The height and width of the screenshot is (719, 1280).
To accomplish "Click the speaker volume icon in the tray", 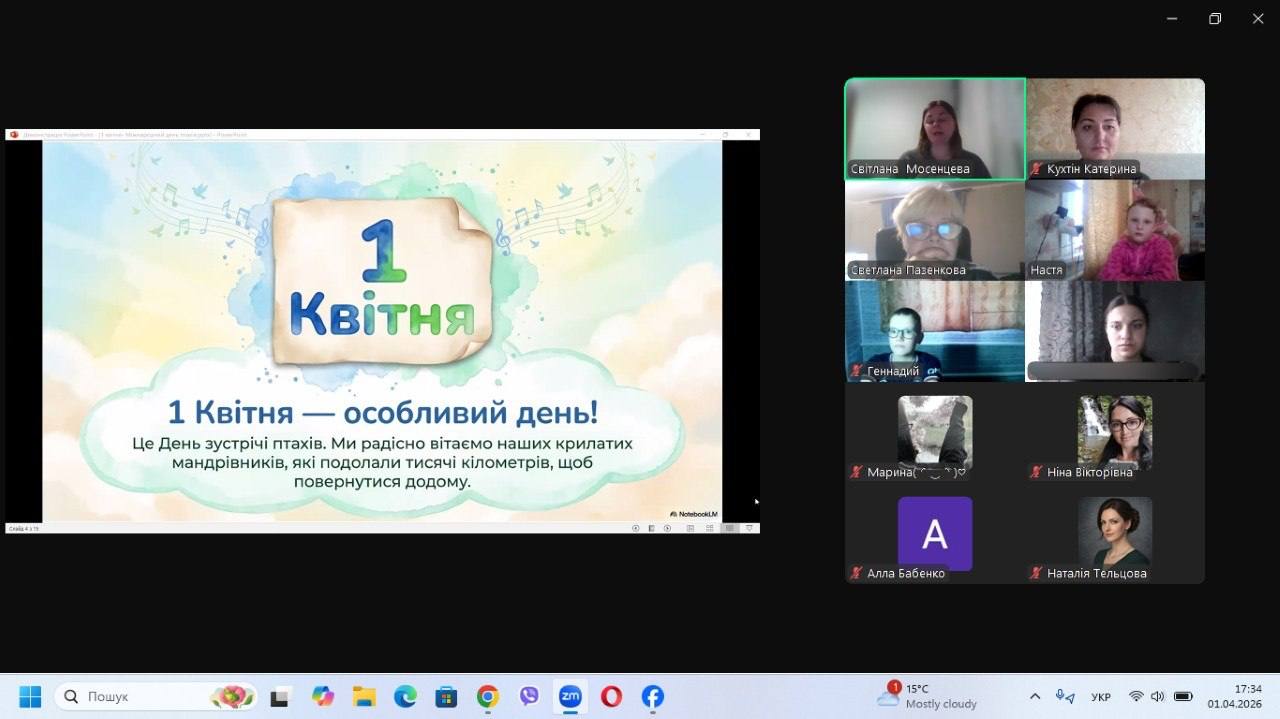I will (x=1158, y=696).
